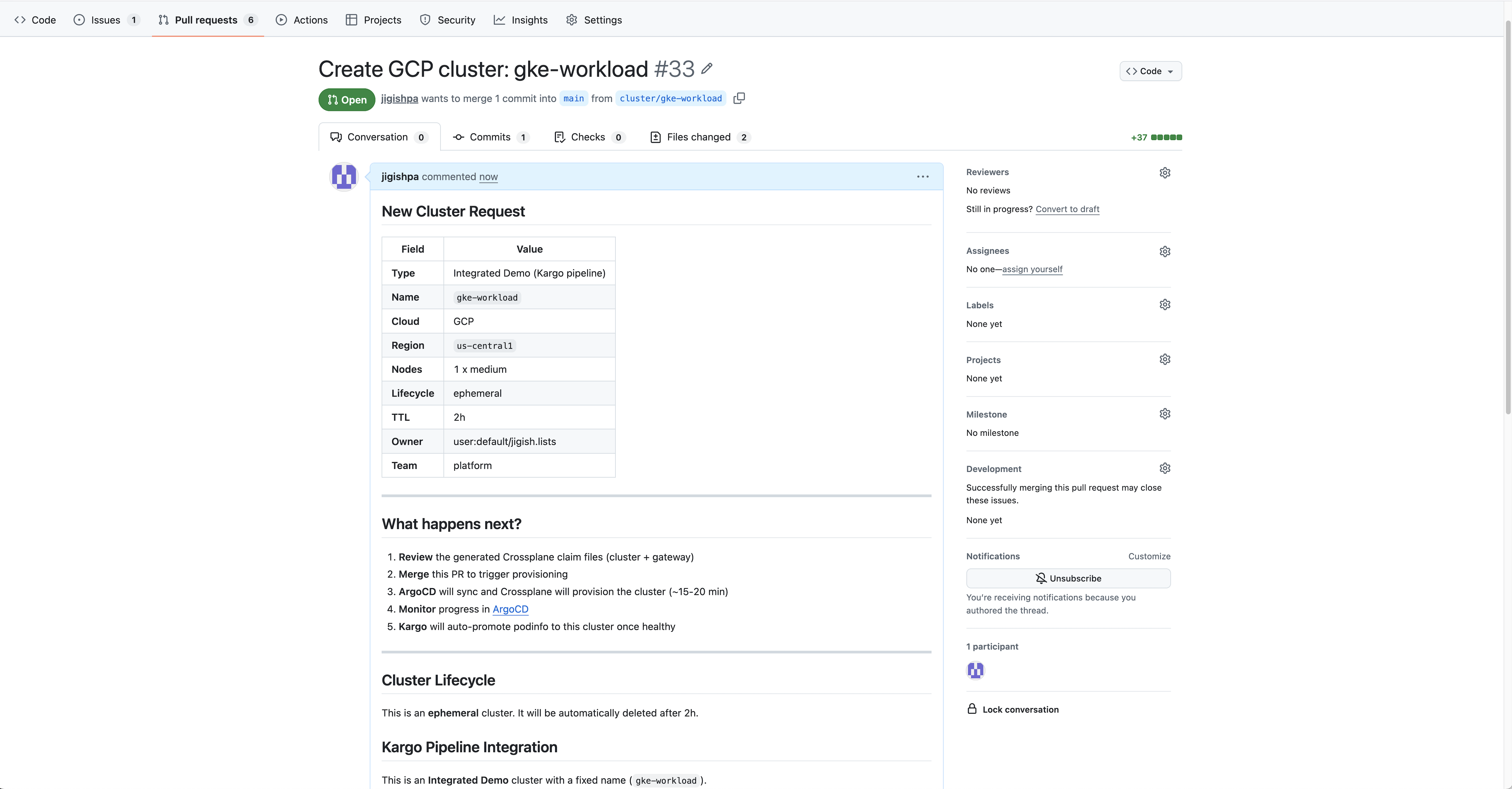1512x789 pixels.
Task: Open Milestone settings gear
Action: coord(1165,413)
